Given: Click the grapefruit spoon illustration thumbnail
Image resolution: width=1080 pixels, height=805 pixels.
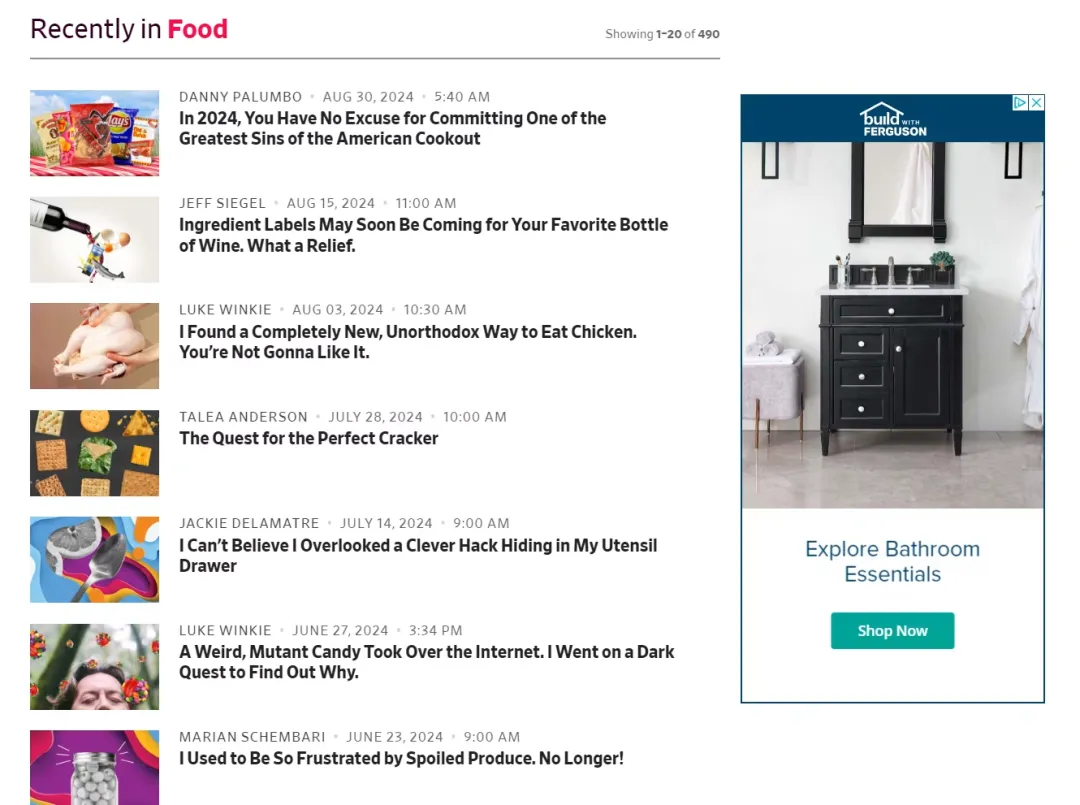Looking at the screenshot, I should [94, 560].
